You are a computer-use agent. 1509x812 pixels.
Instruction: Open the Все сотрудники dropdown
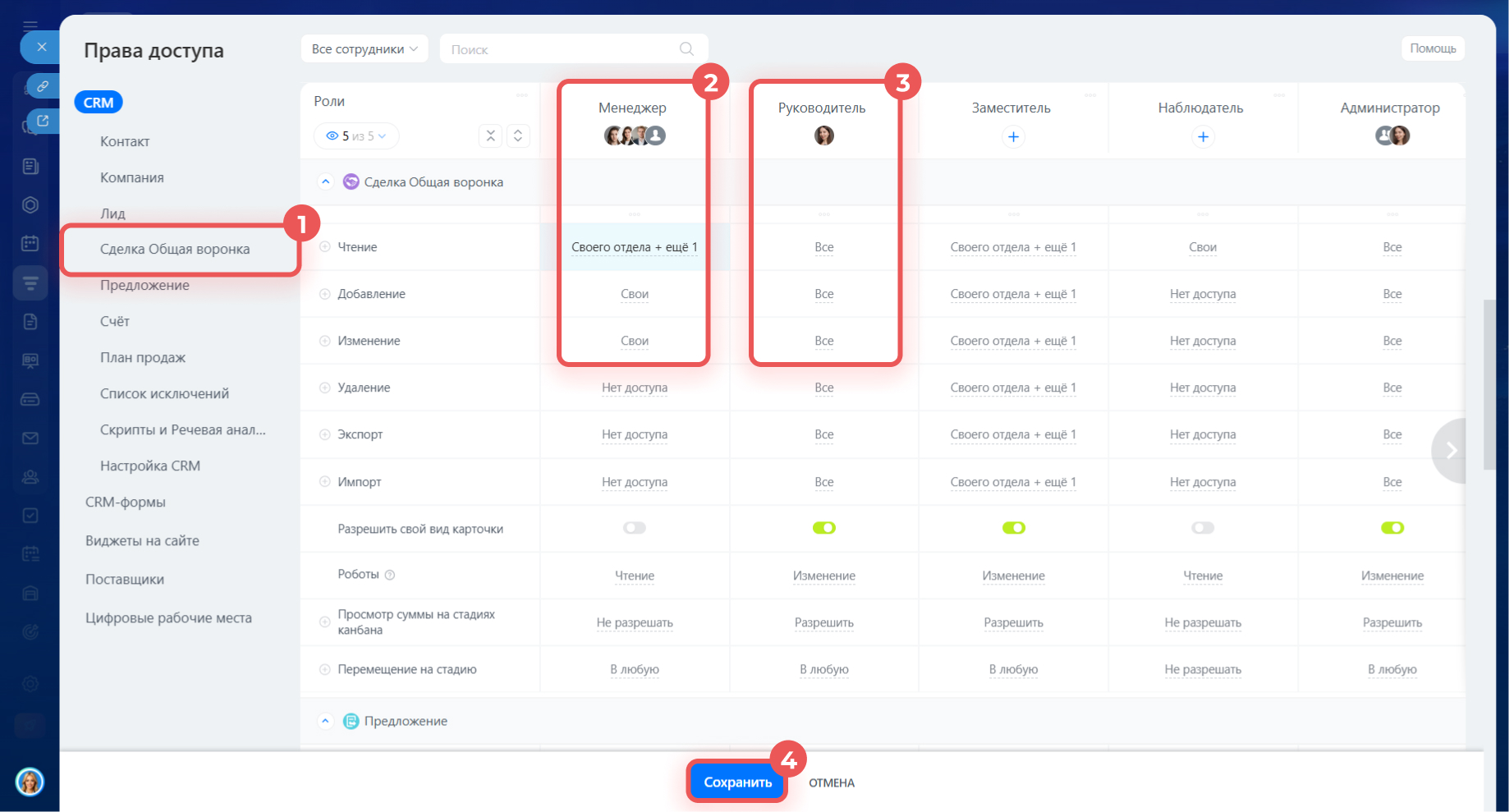point(365,49)
